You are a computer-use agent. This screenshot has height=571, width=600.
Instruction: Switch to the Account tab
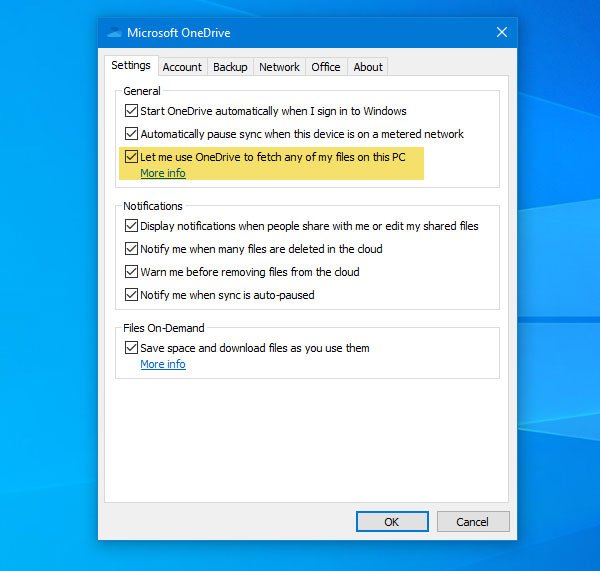pyautogui.click(x=182, y=67)
